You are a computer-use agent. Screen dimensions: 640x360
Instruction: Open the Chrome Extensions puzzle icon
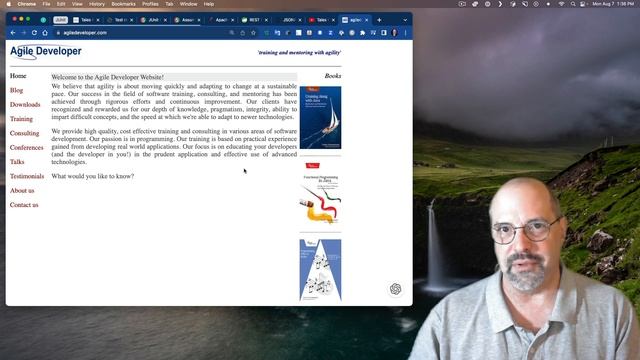tap(362, 33)
